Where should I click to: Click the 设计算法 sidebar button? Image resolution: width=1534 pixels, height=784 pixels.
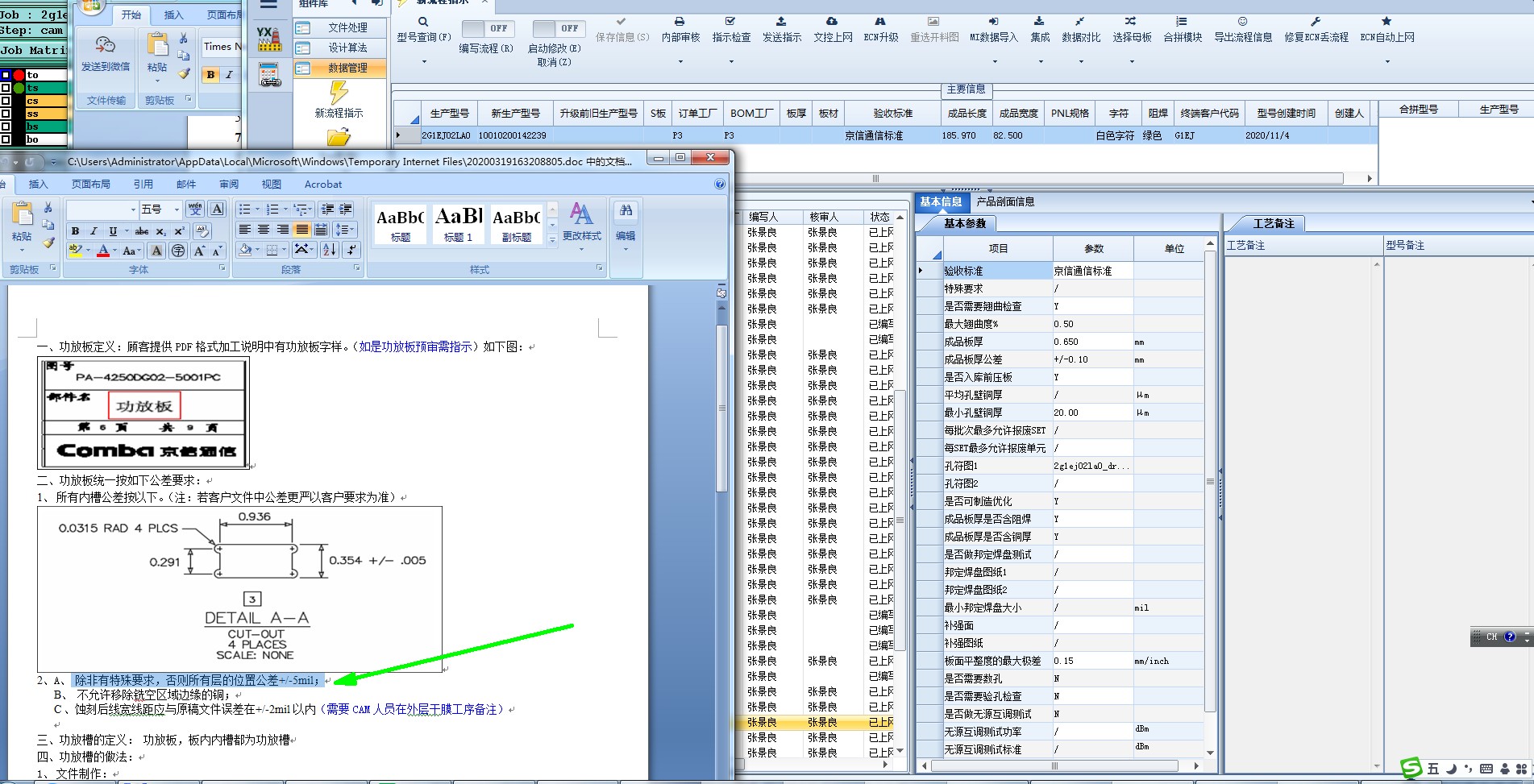339,48
